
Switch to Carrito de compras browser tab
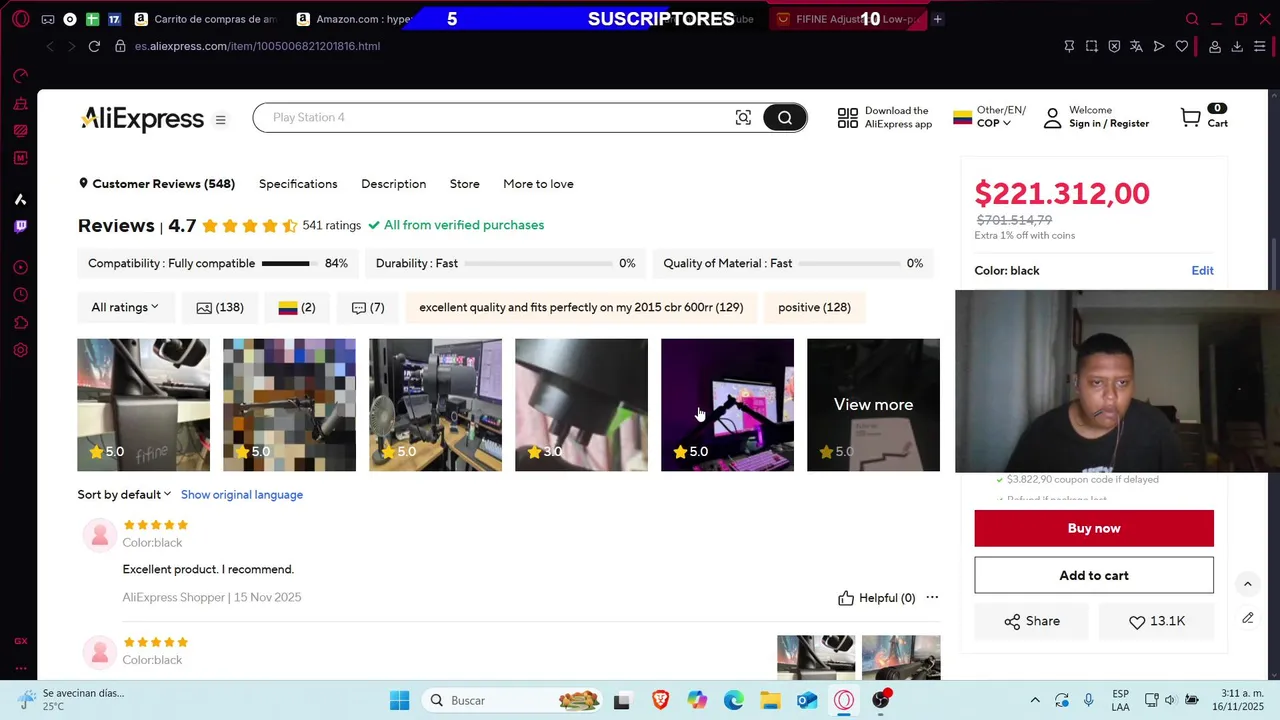pyautogui.click(x=205, y=19)
